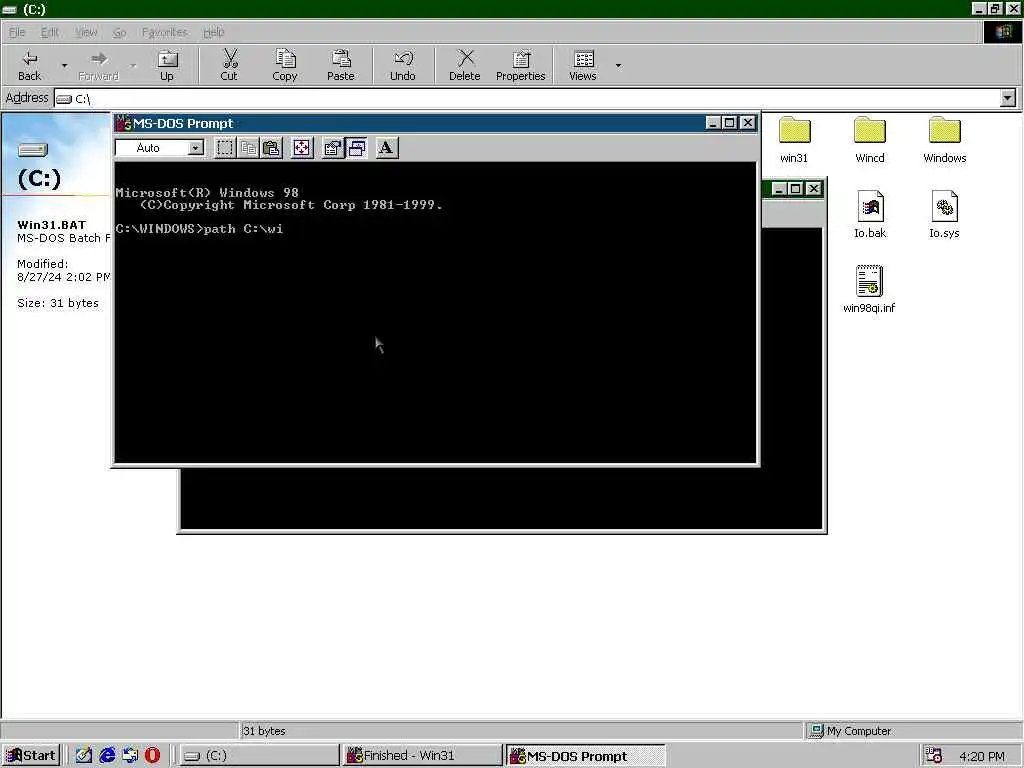Close the background Finished - Win31 window
The width and height of the screenshot is (1024, 768).
[813, 189]
